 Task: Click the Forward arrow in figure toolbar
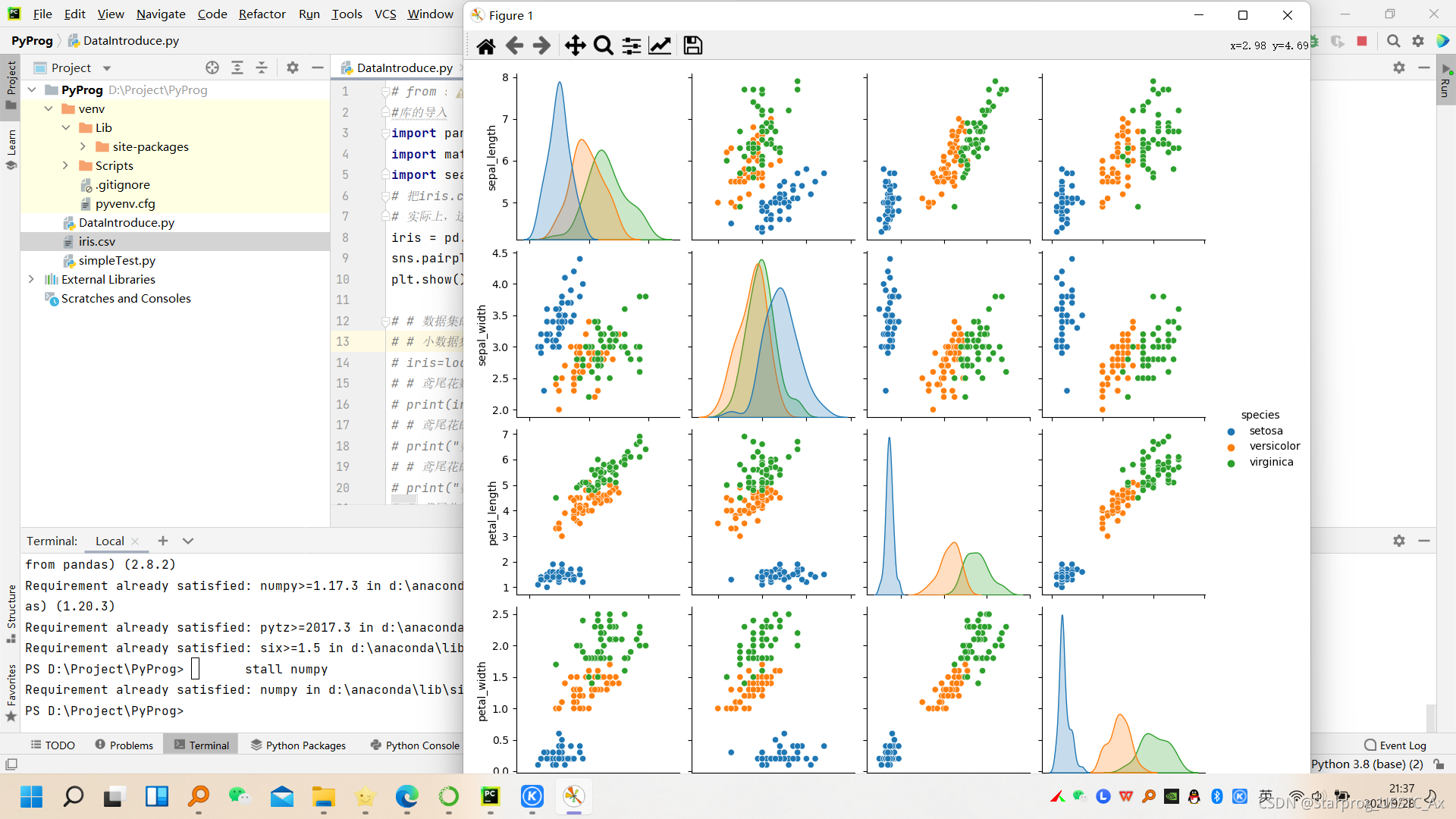pyautogui.click(x=541, y=45)
